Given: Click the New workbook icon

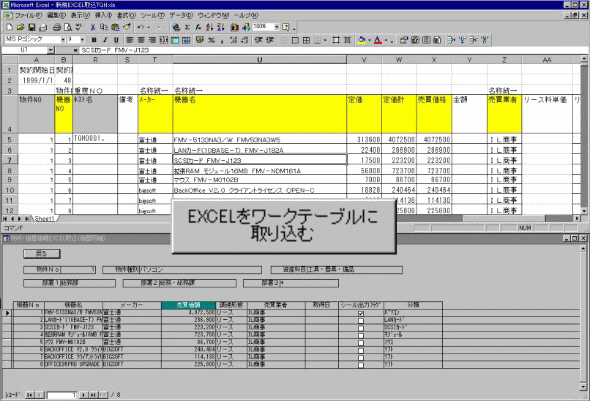Looking at the screenshot, I should 9,27.
